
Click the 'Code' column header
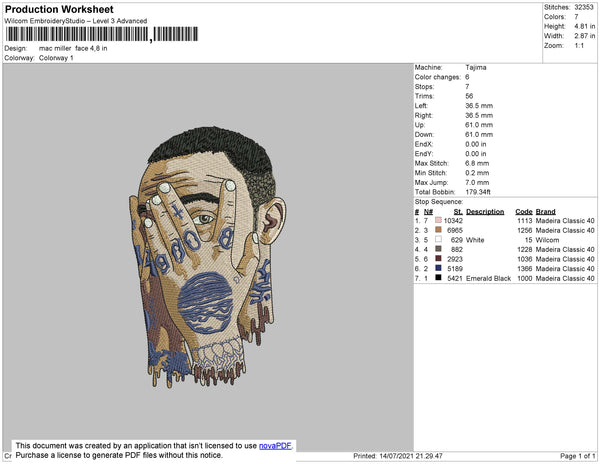(x=524, y=212)
